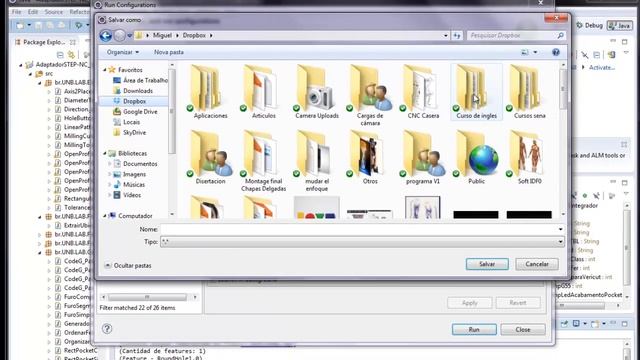Click Close in Run Configurations

coord(523,329)
